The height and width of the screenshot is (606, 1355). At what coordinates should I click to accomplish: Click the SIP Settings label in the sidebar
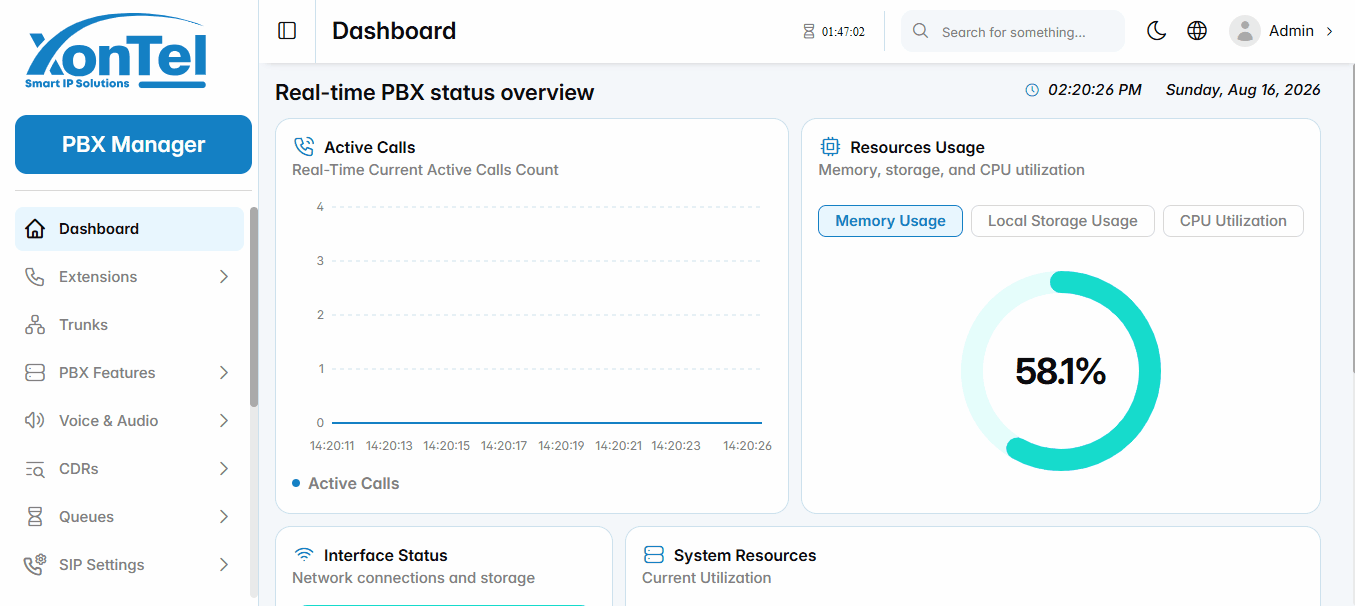click(102, 565)
